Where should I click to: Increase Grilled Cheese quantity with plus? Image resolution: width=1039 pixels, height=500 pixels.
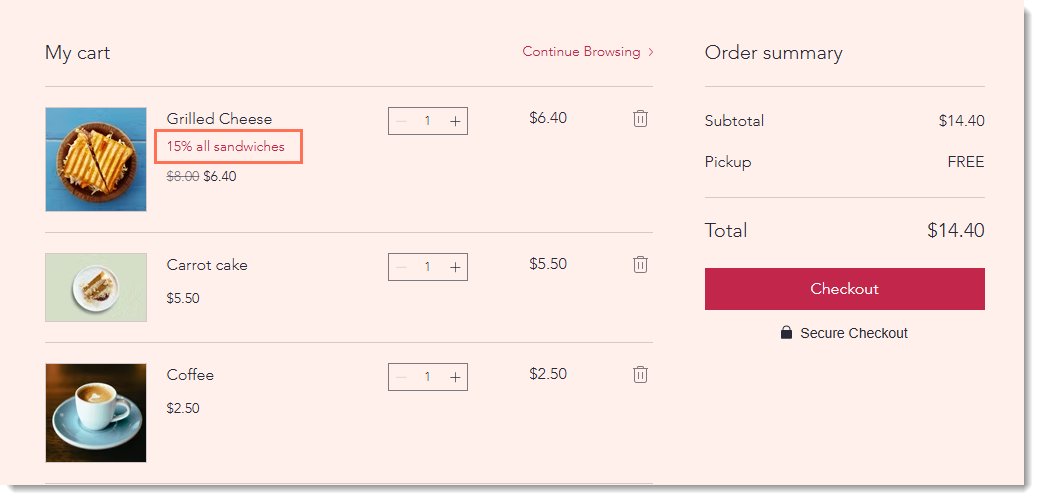(455, 121)
